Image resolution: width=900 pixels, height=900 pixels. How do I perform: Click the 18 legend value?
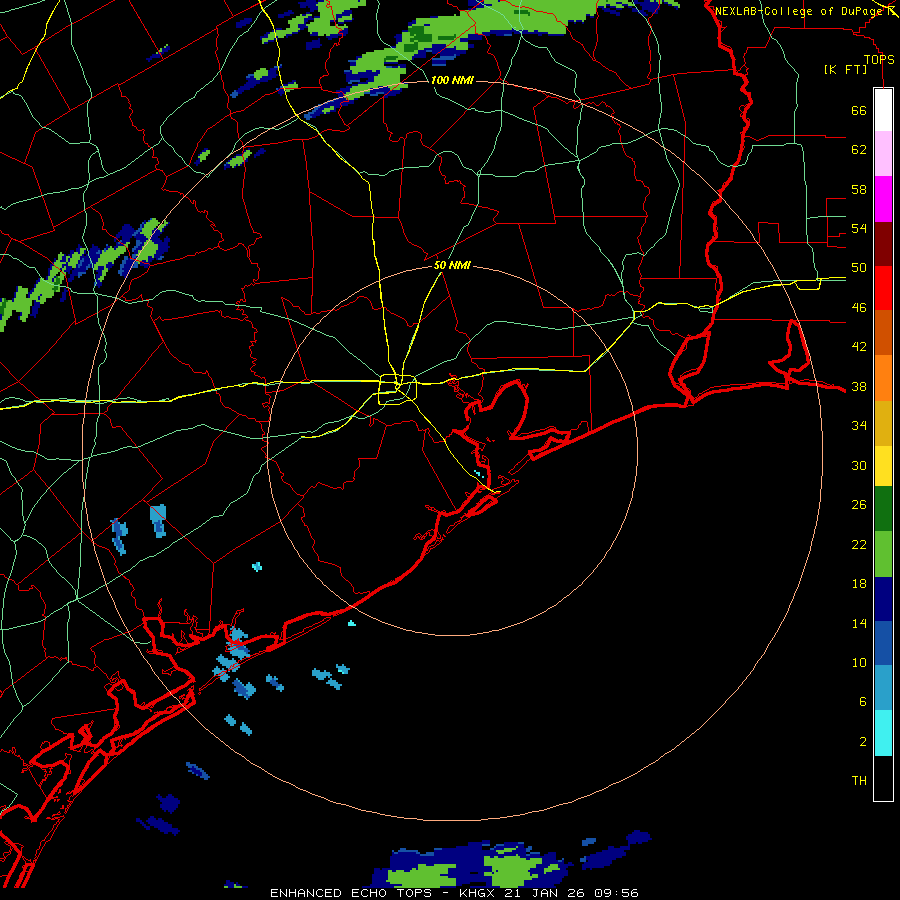point(859,584)
